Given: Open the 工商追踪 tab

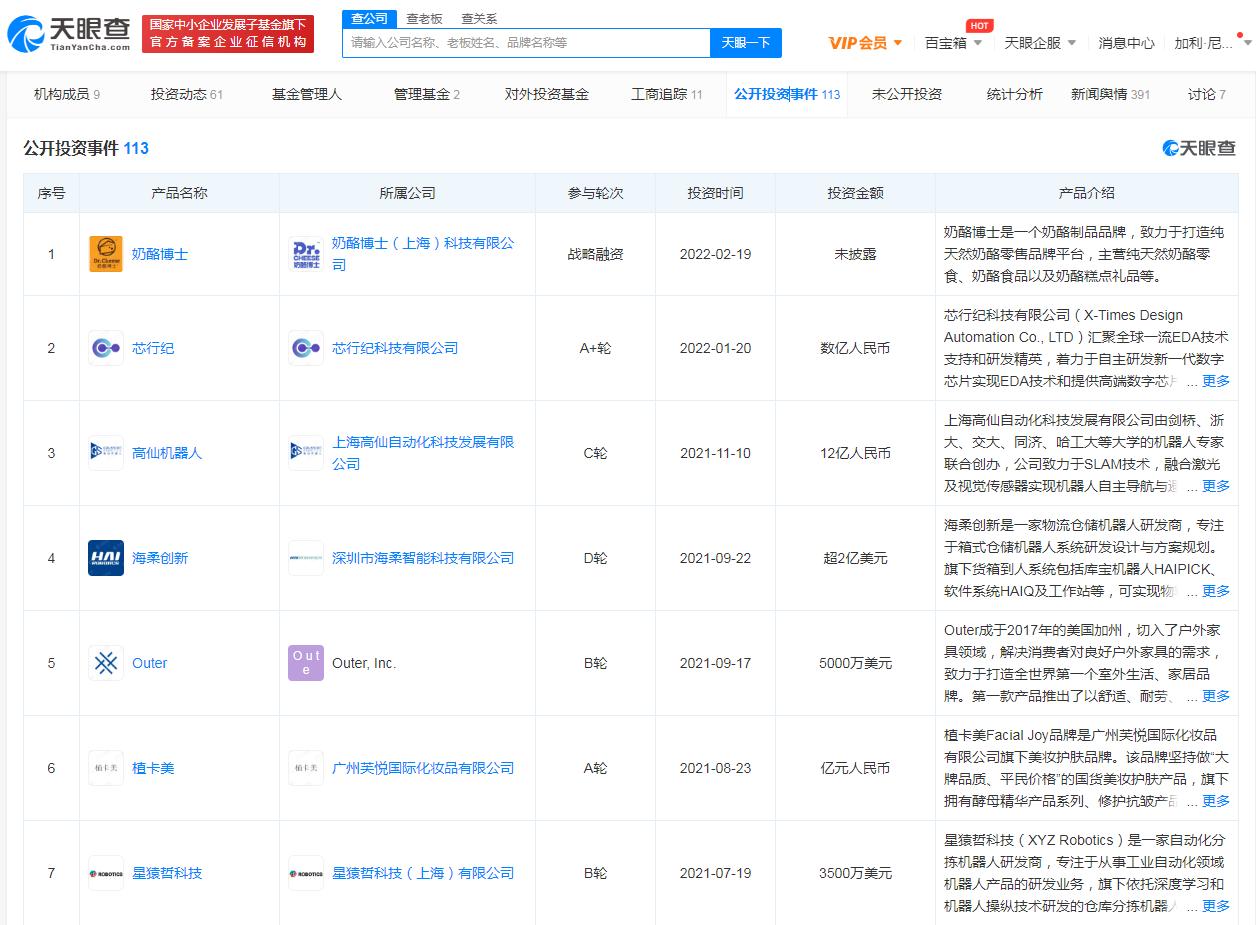Looking at the screenshot, I should point(667,94).
